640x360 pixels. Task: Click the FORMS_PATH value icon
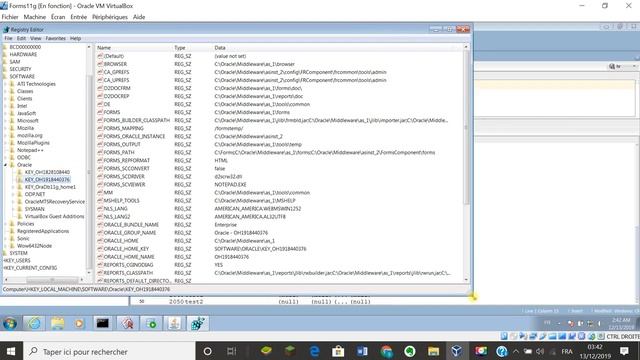coord(100,152)
